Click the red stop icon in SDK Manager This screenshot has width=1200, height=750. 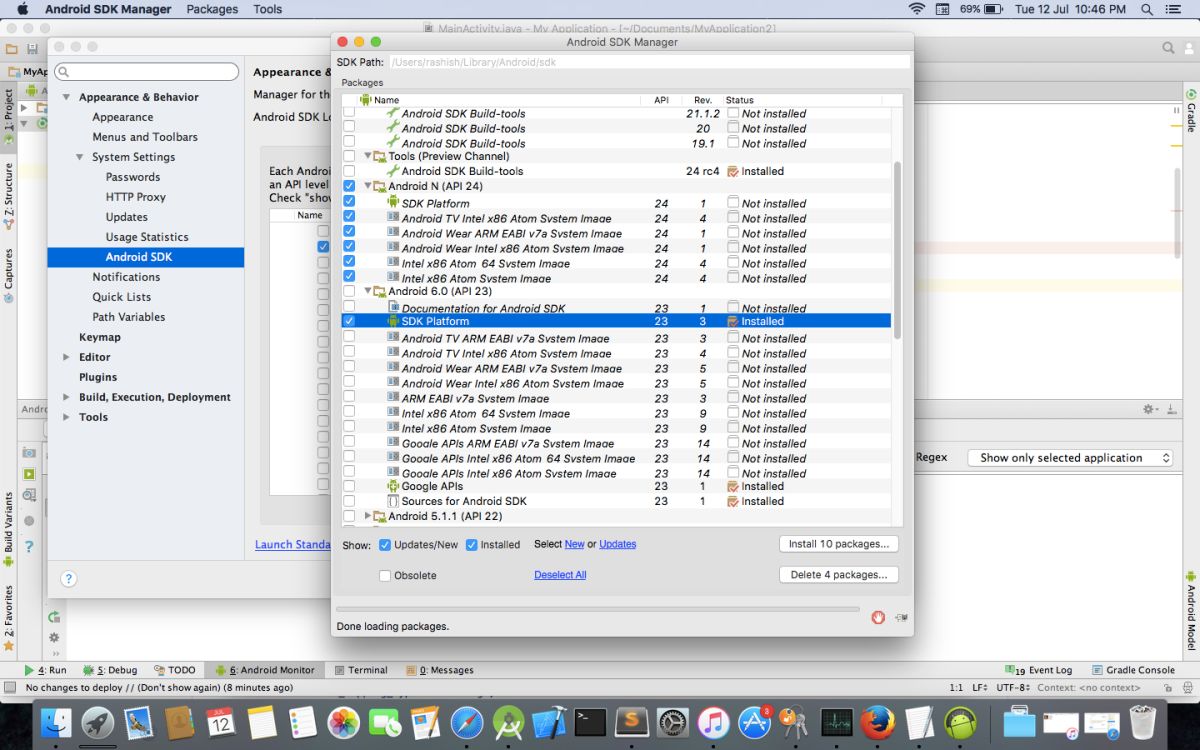(x=878, y=617)
